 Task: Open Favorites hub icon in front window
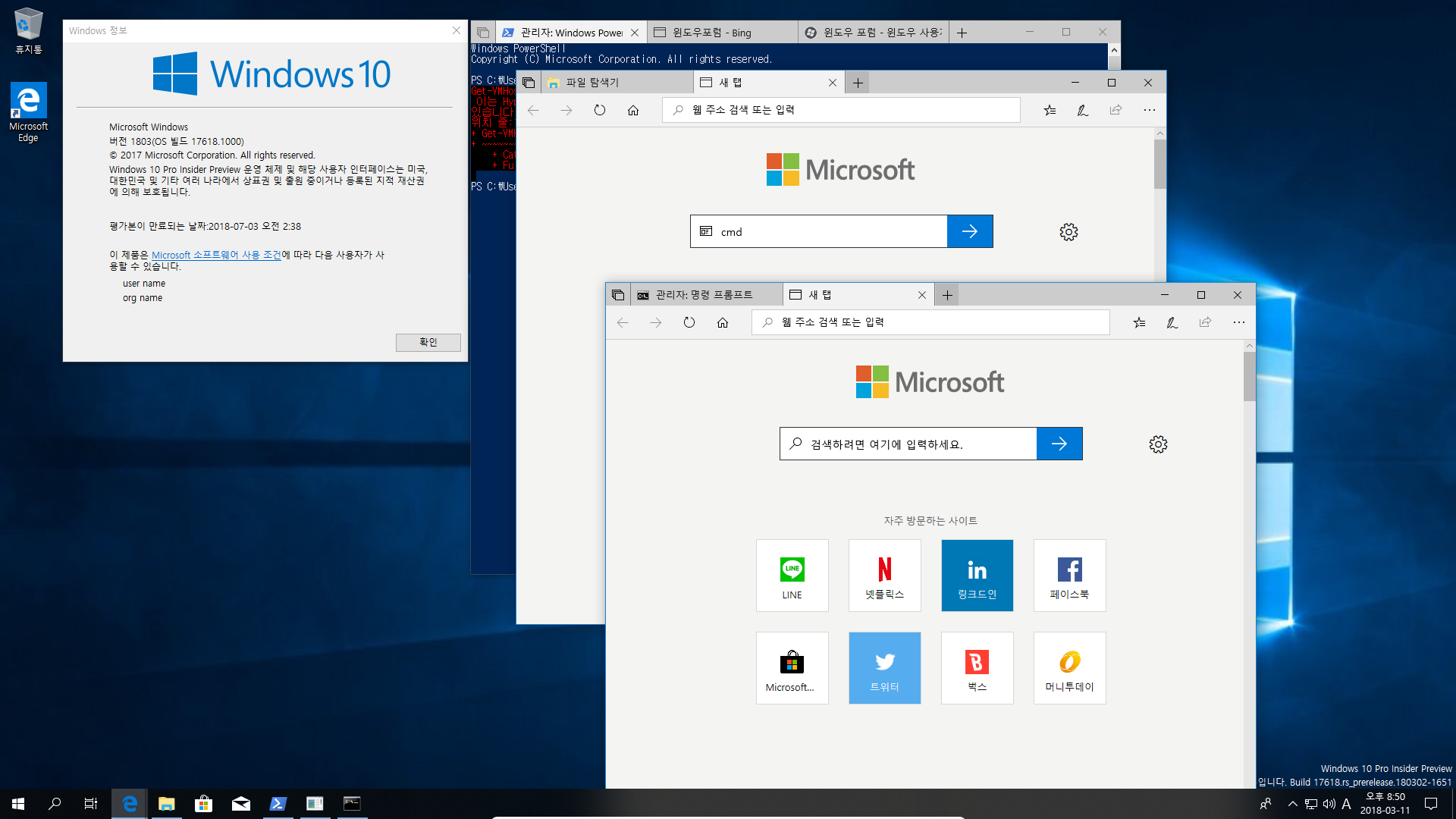pyautogui.click(x=1139, y=322)
